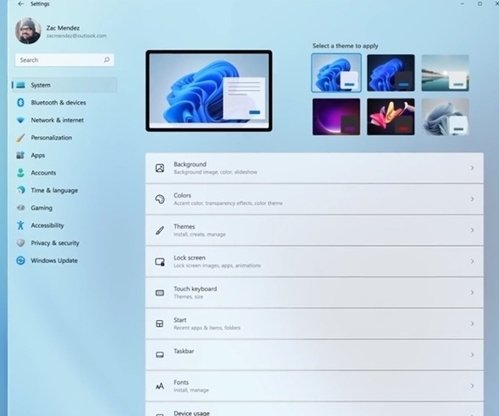
Task: Open Network & internet settings
Action: pyautogui.click(x=65, y=120)
